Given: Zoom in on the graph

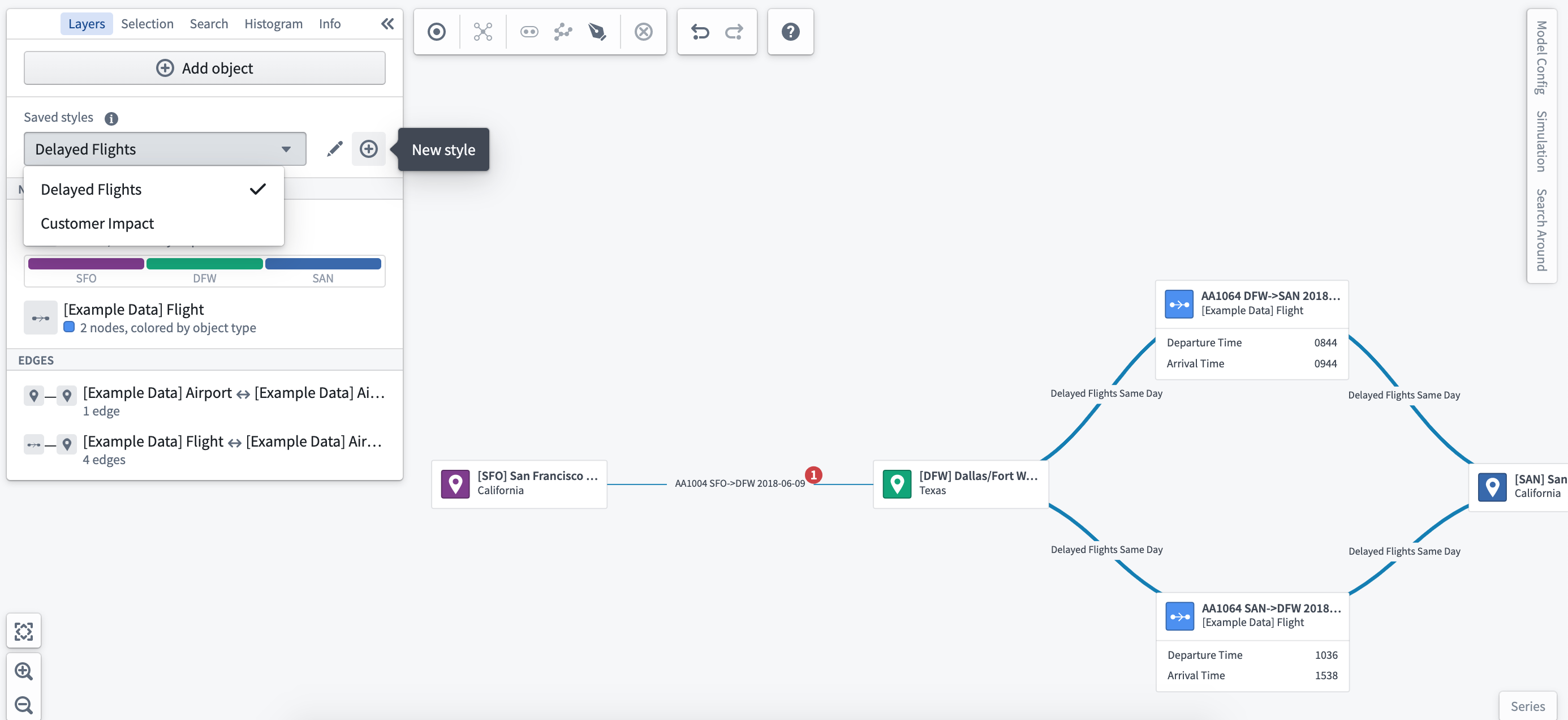Looking at the screenshot, I should coord(24,671).
